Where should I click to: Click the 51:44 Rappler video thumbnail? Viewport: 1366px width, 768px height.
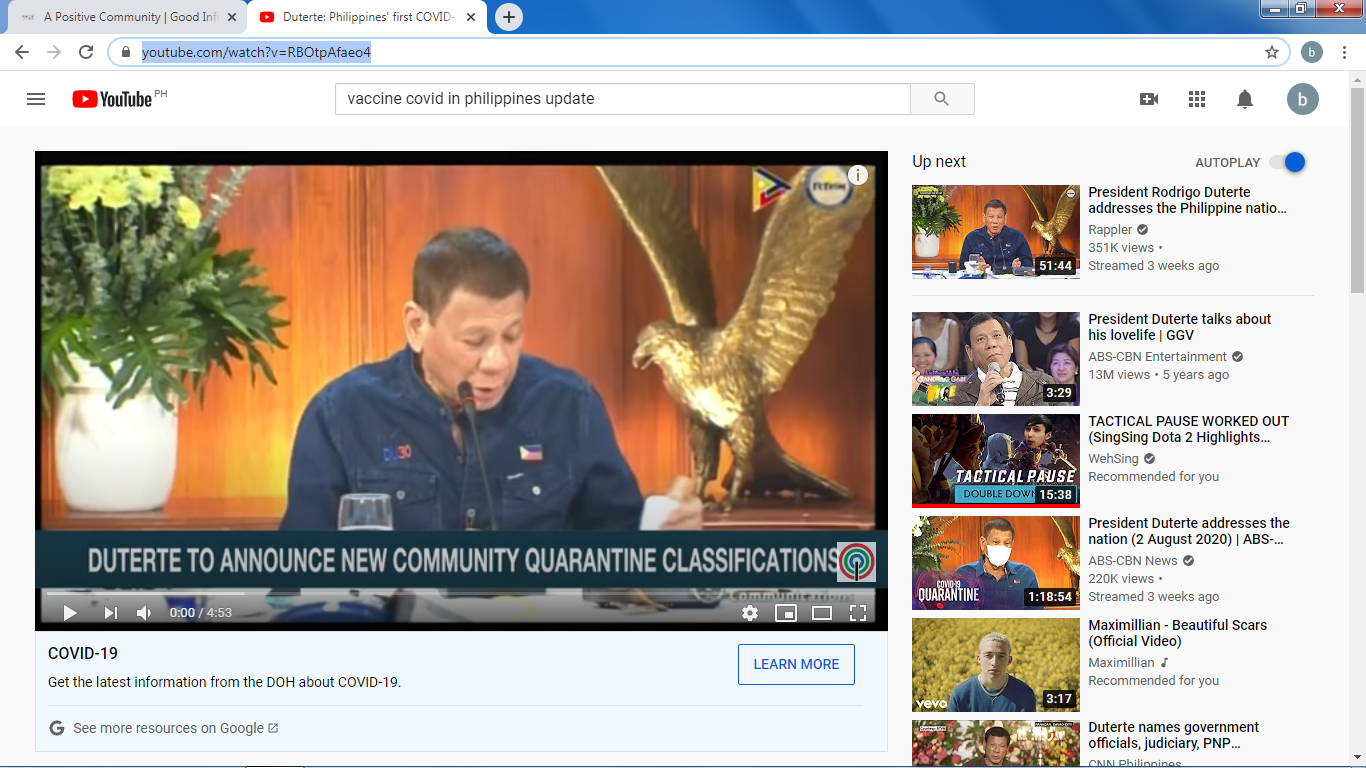coord(996,232)
